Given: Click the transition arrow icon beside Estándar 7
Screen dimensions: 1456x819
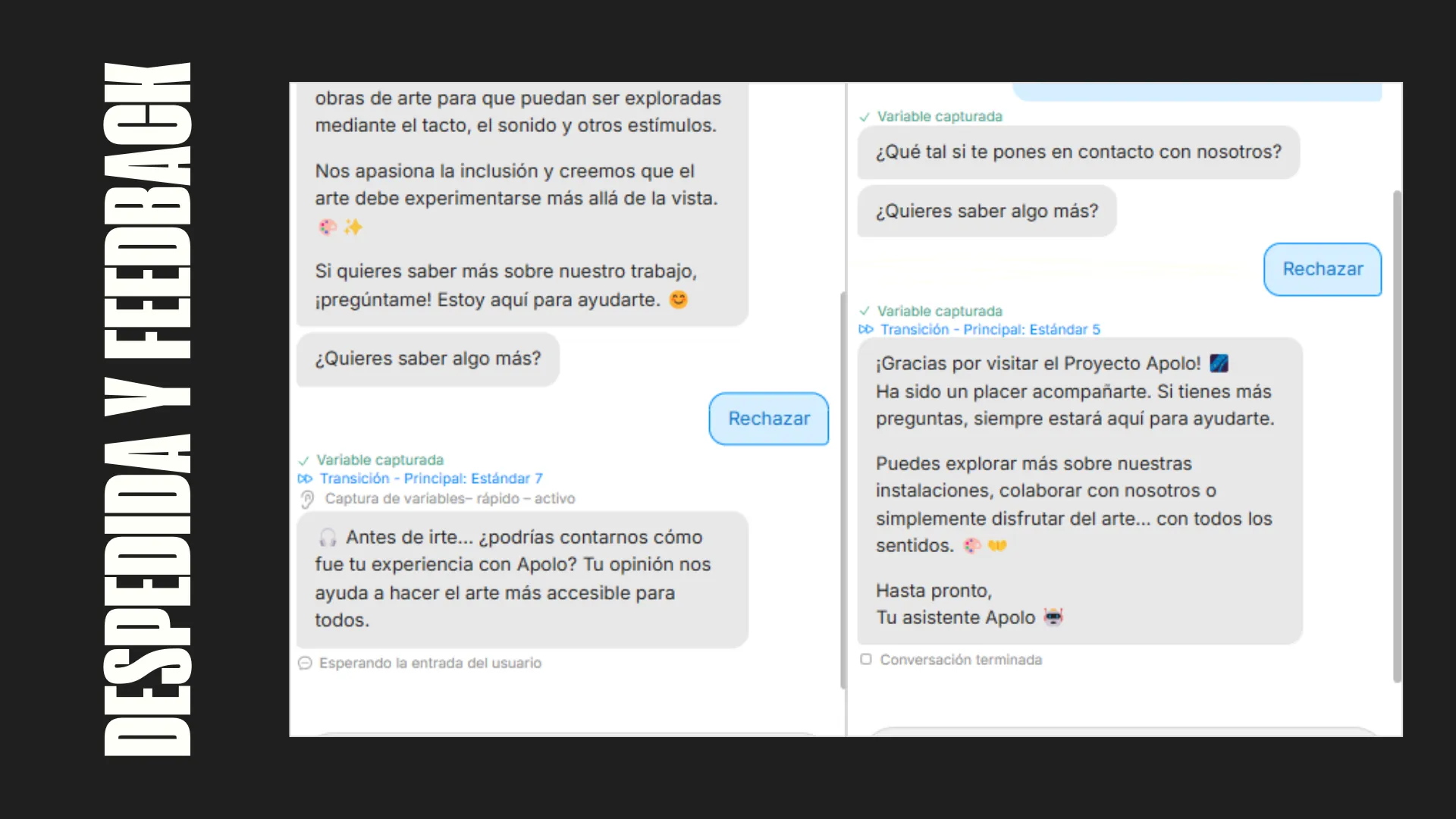Looking at the screenshot, I should [305, 479].
